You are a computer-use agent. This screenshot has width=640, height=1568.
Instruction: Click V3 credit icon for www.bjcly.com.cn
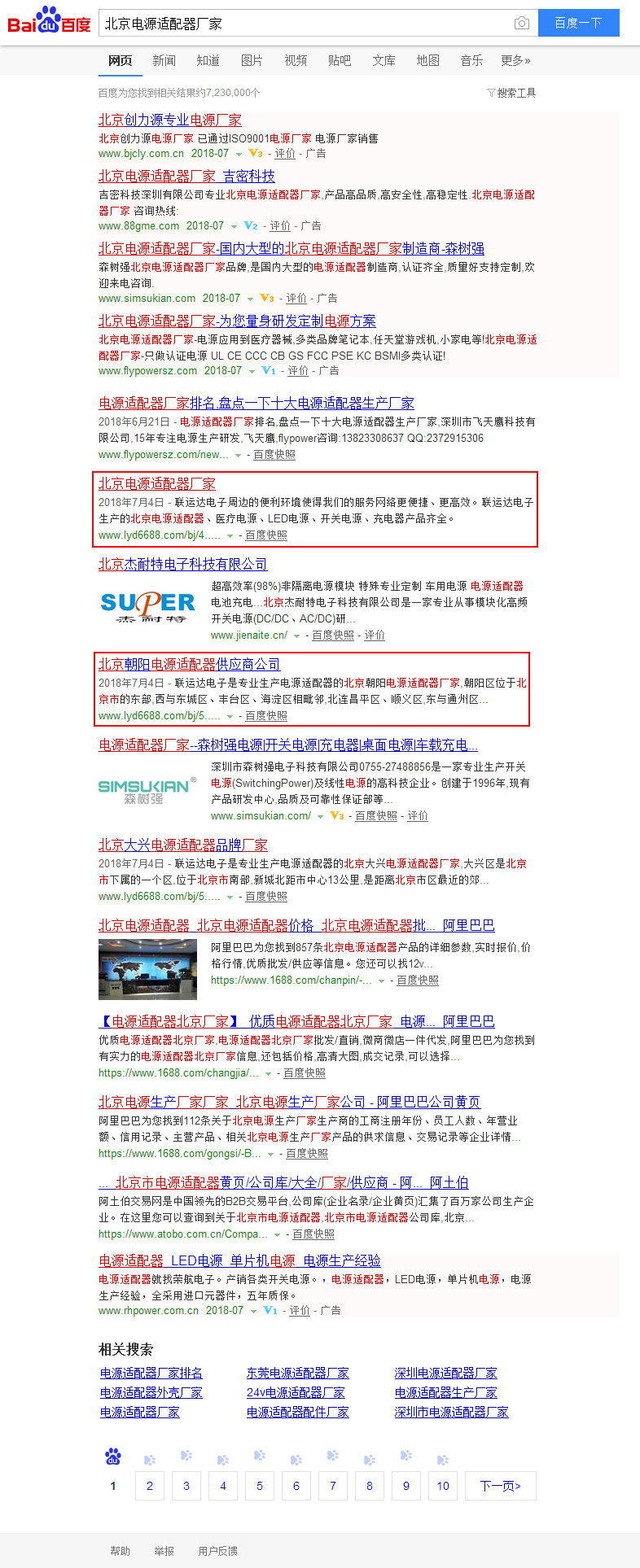[256, 153]
